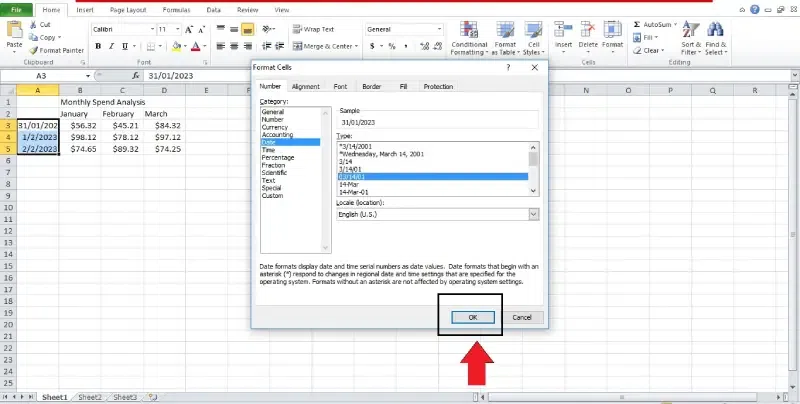Screen dimensions: 800x404
Task: Click OK in Format Cells dialog
Action: tap(473, 317)
